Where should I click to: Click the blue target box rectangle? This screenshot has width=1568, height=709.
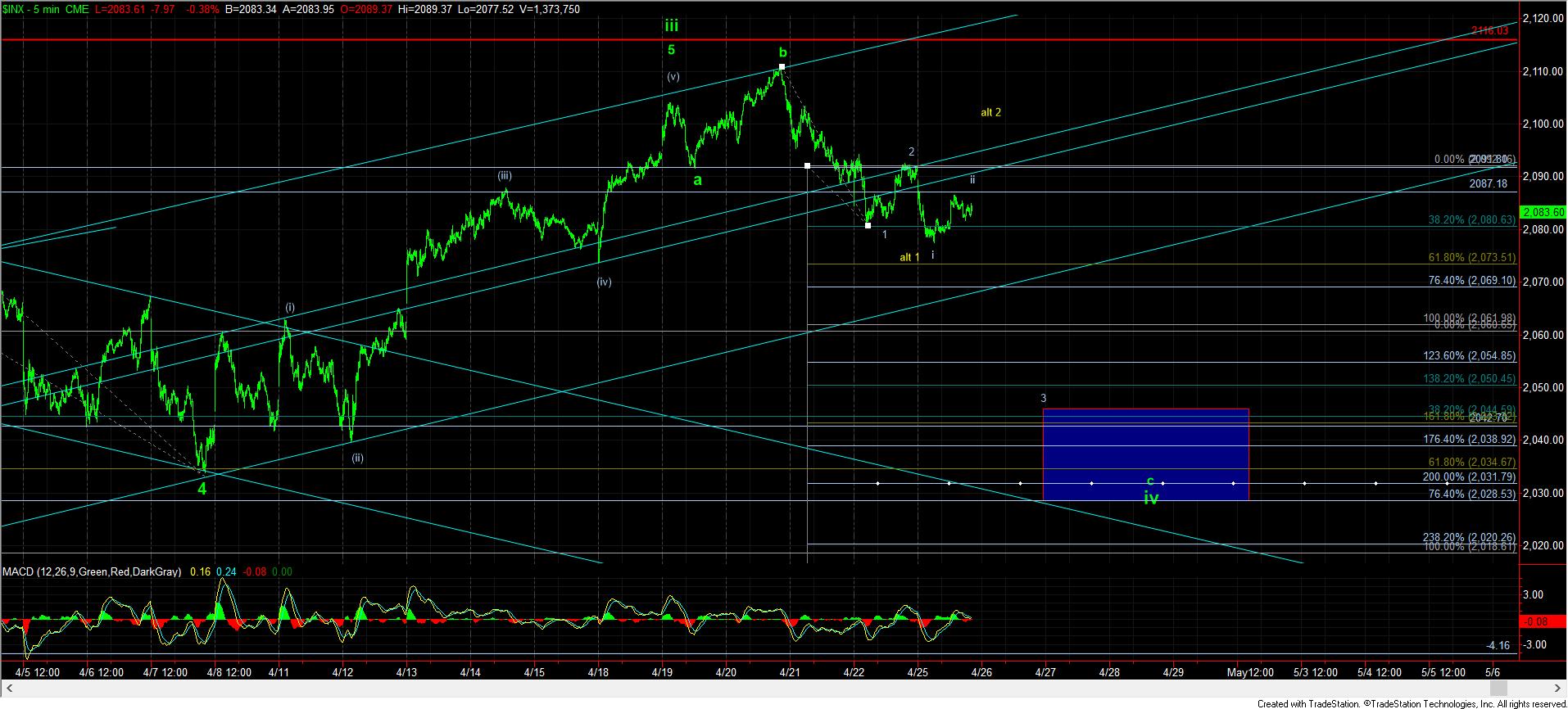point(1144,454)
